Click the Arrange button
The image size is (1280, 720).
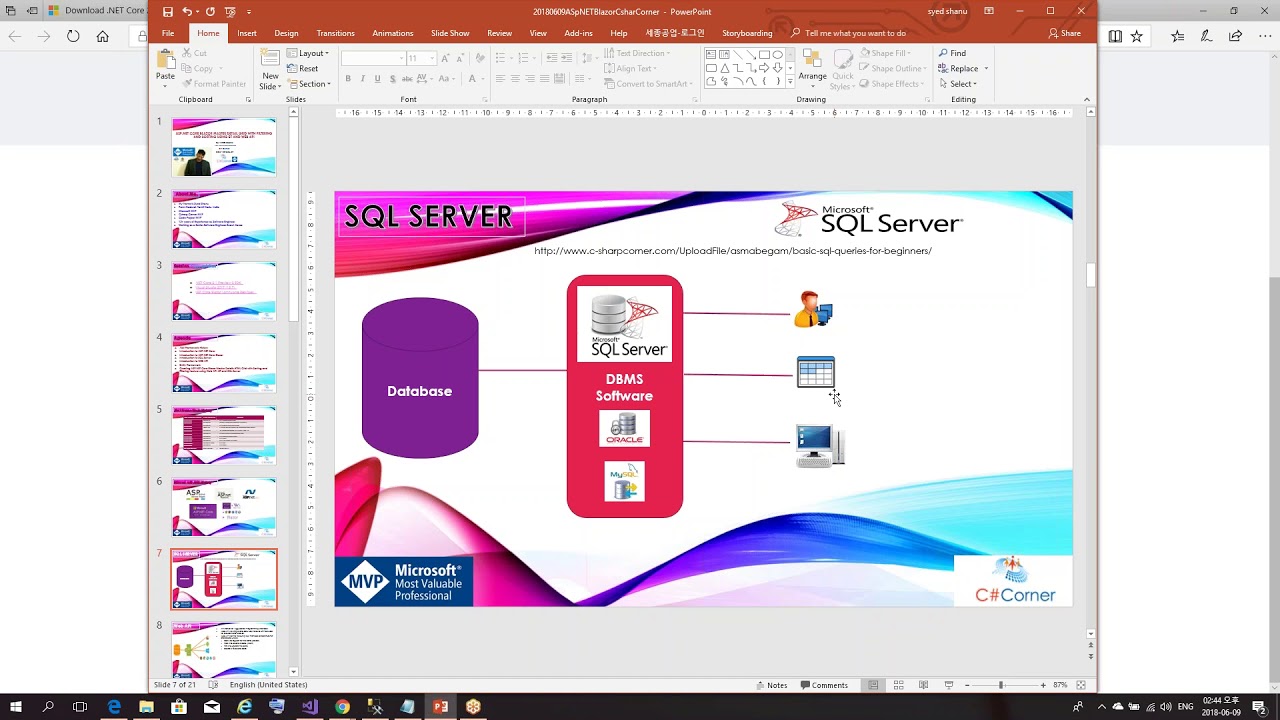(813, 66)
